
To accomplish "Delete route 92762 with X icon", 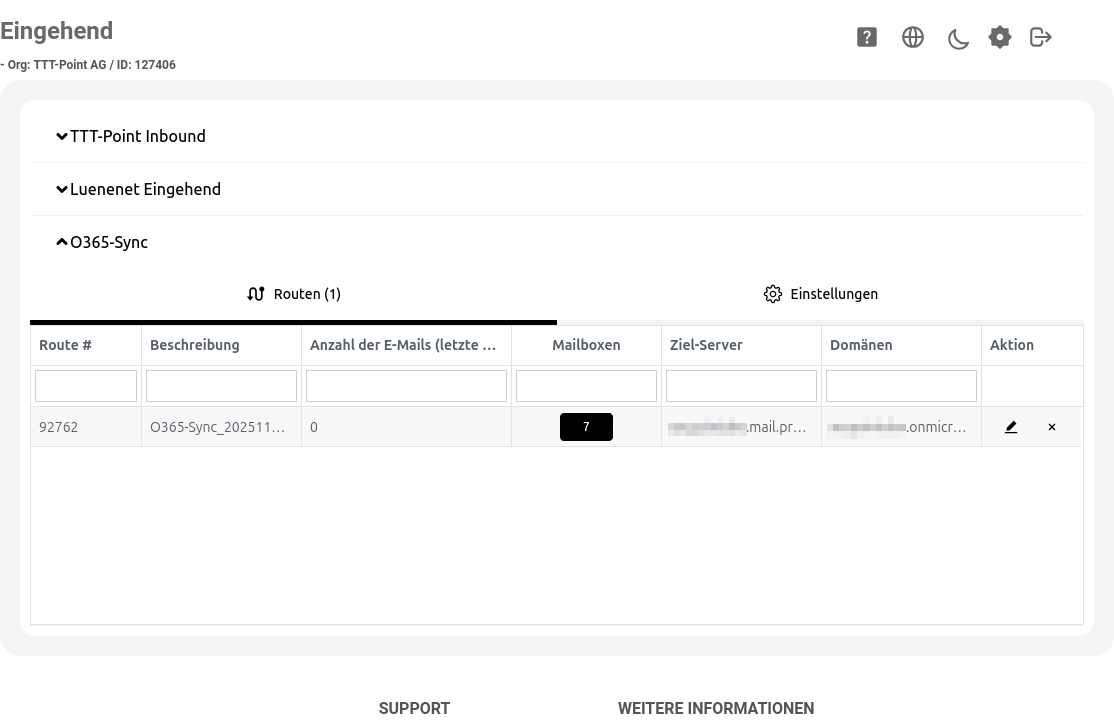I will [1052, 427].
